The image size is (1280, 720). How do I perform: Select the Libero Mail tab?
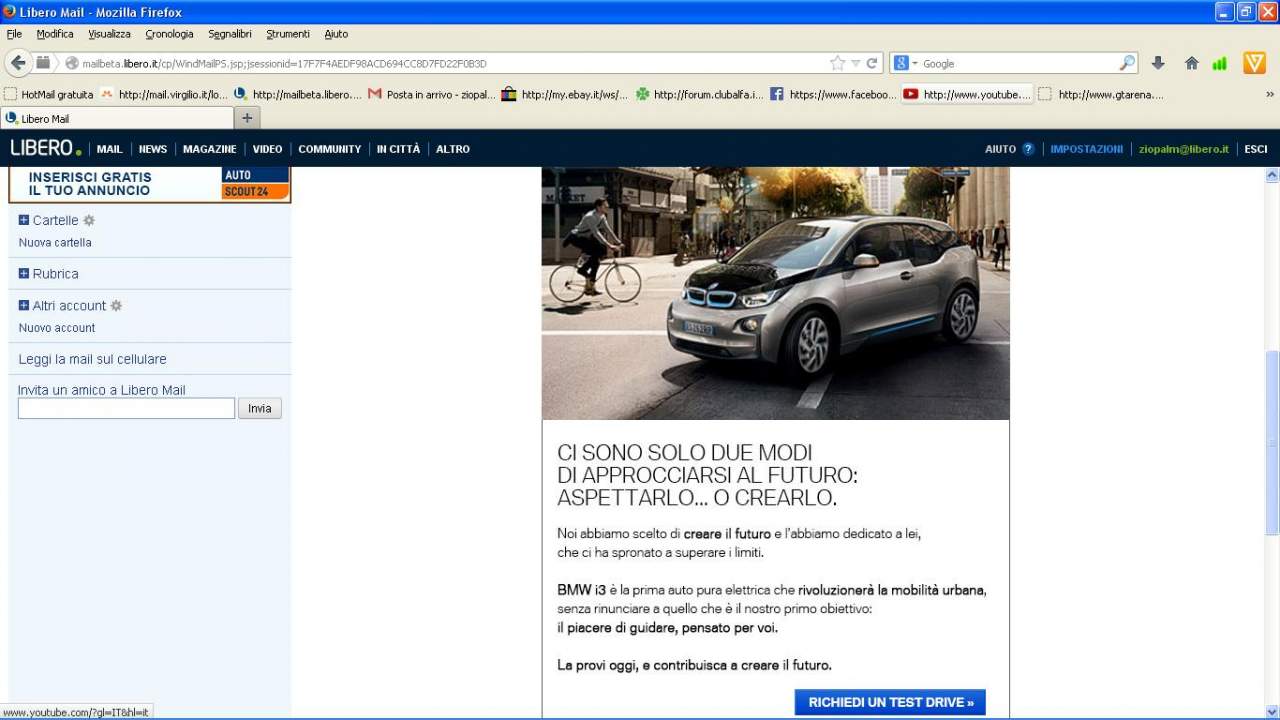pyautogui.click(x=116, y=118)
